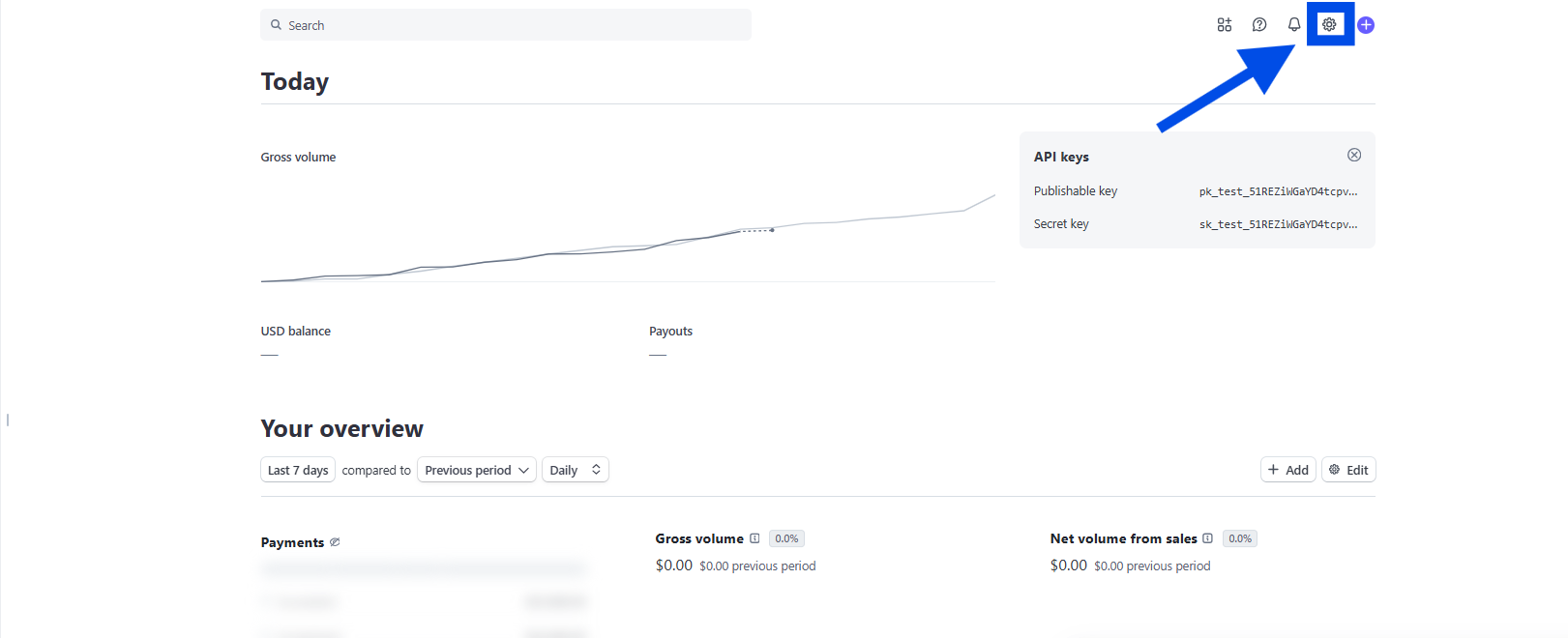Click the hidden icon next to Payments

pos(335,542)
